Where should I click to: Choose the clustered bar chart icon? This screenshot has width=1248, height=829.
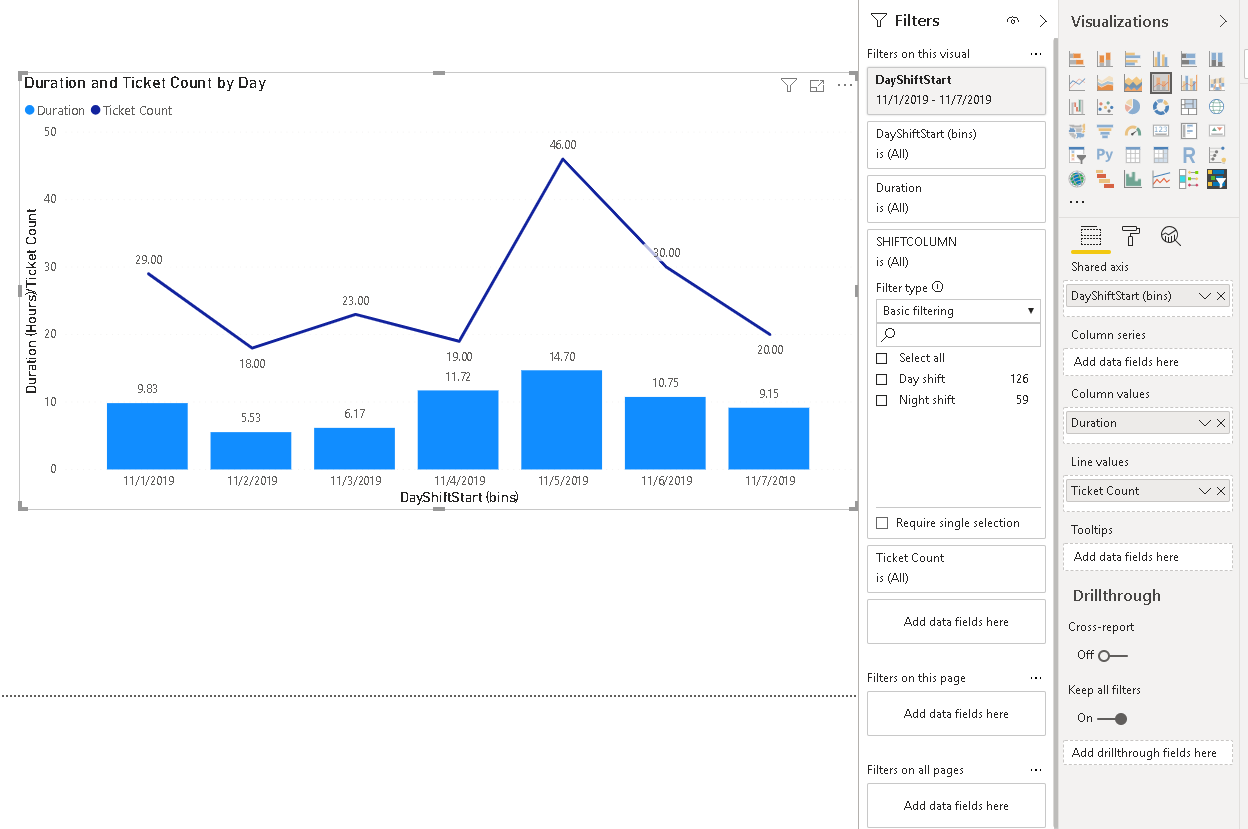tap(1133, 59)
